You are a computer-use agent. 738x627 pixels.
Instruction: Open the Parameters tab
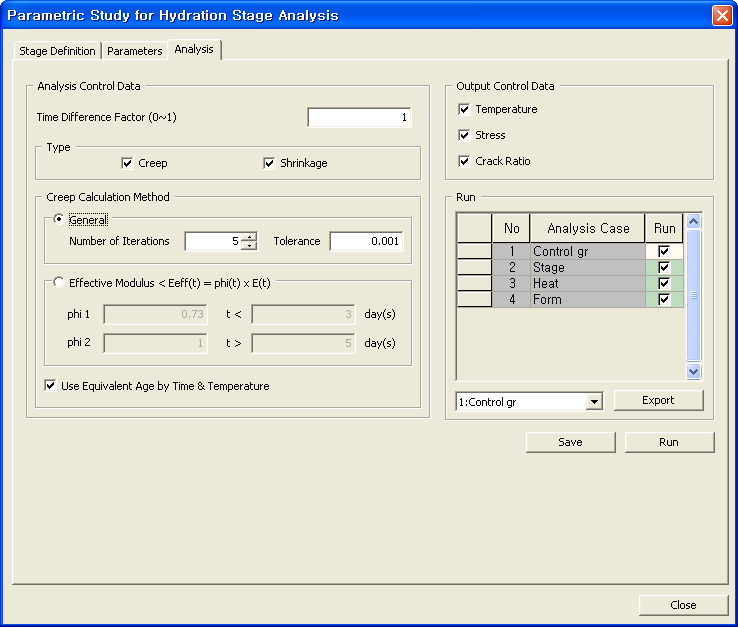point(134,51)
